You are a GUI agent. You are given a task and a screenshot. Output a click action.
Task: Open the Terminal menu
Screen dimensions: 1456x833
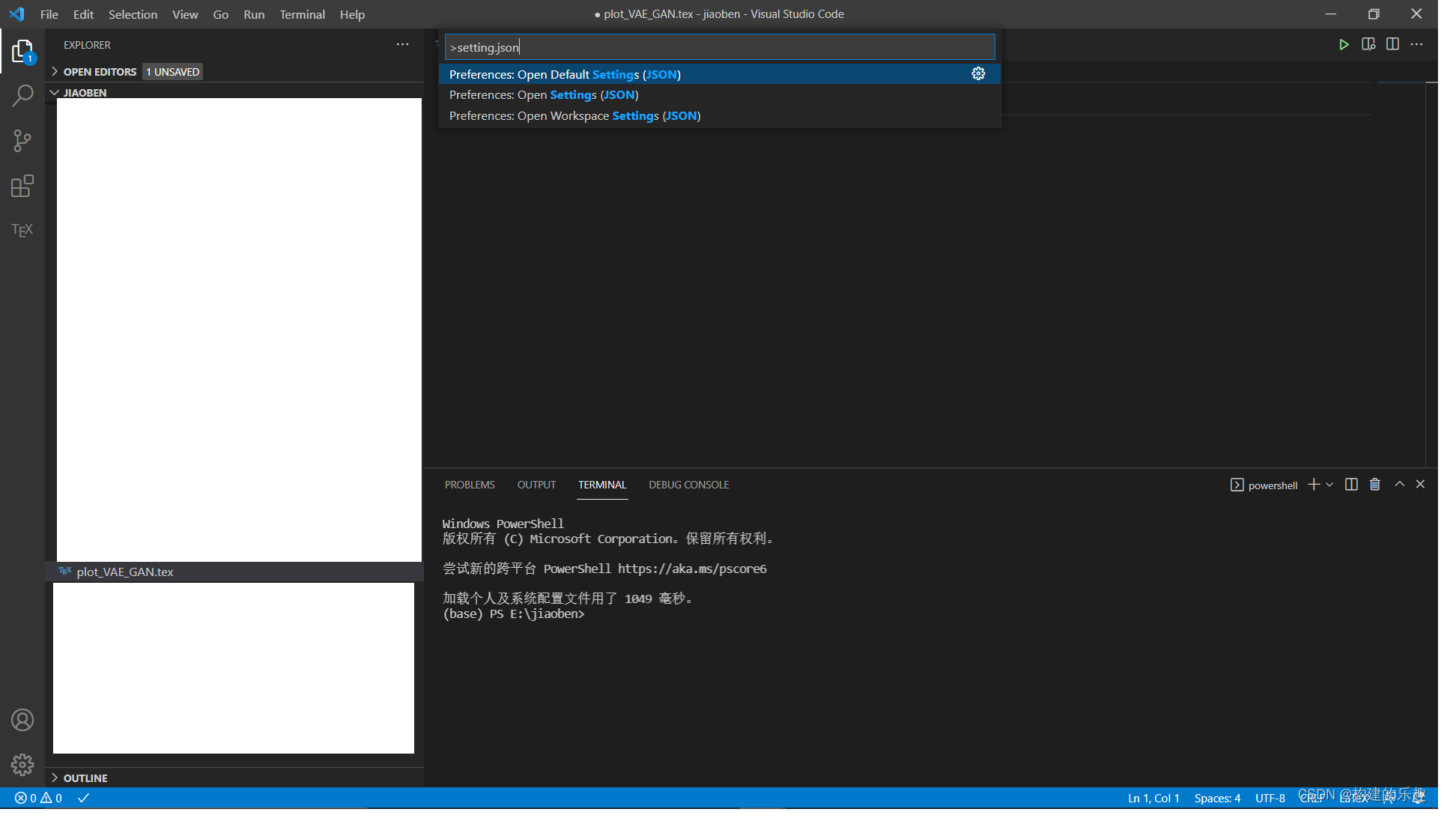point(302,14)
